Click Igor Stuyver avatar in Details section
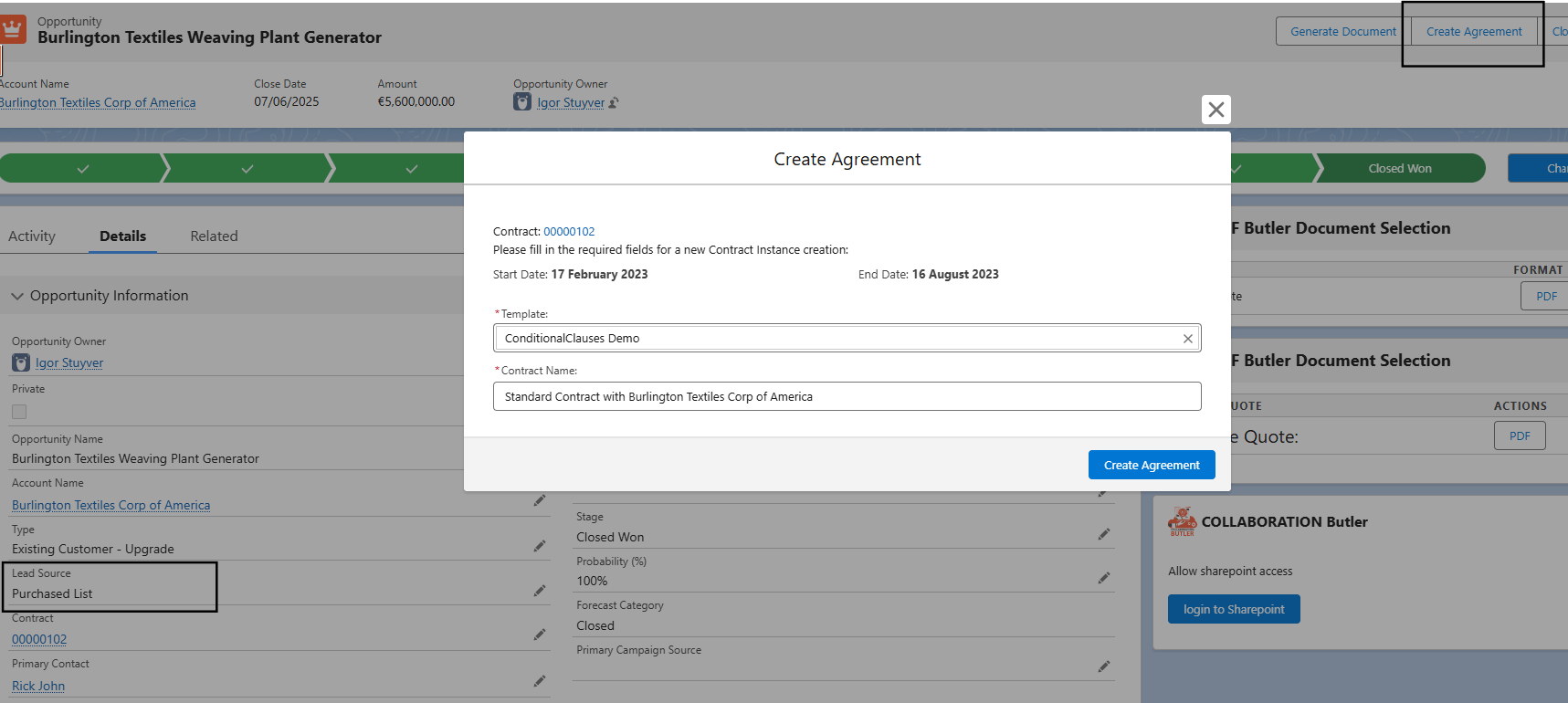The width and height of the screenshot is (1568, 703). [x=21, y=363]
